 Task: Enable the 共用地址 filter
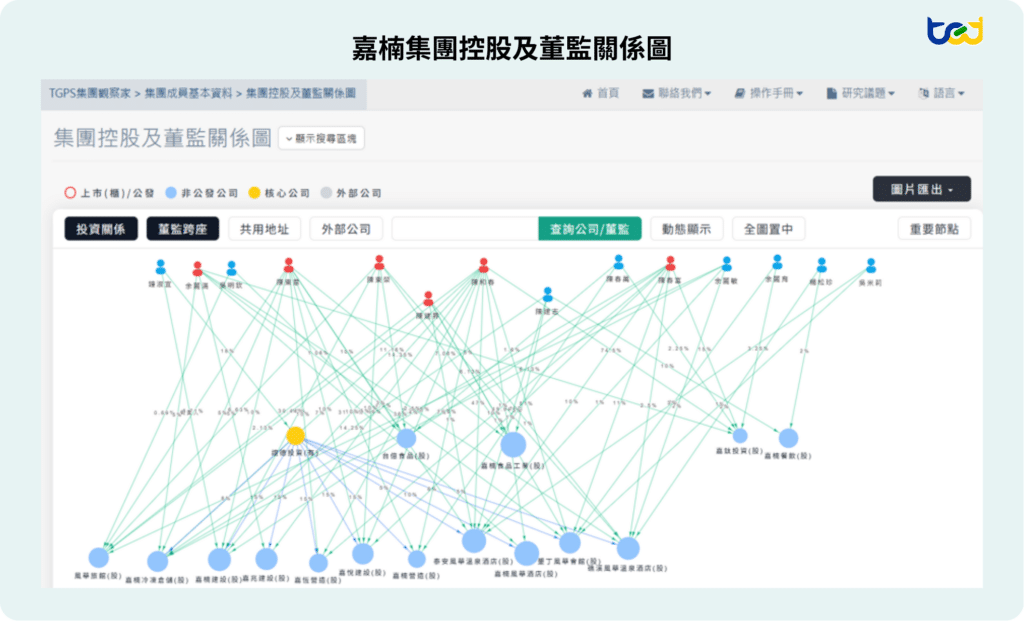point(264,229)
